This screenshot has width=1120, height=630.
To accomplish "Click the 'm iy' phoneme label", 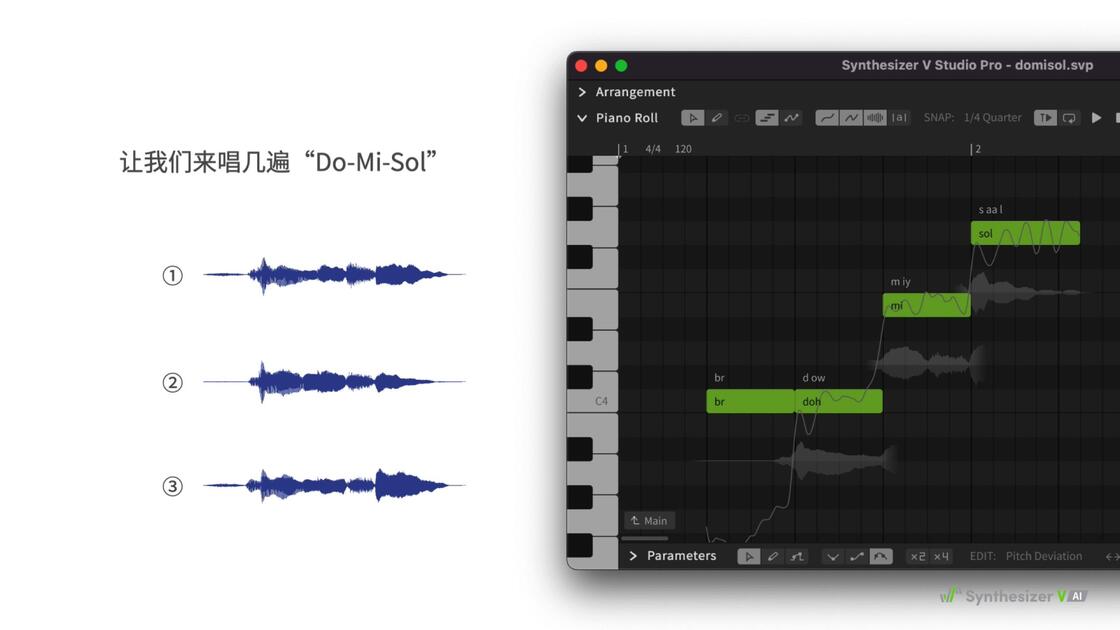I will [900, 282].
